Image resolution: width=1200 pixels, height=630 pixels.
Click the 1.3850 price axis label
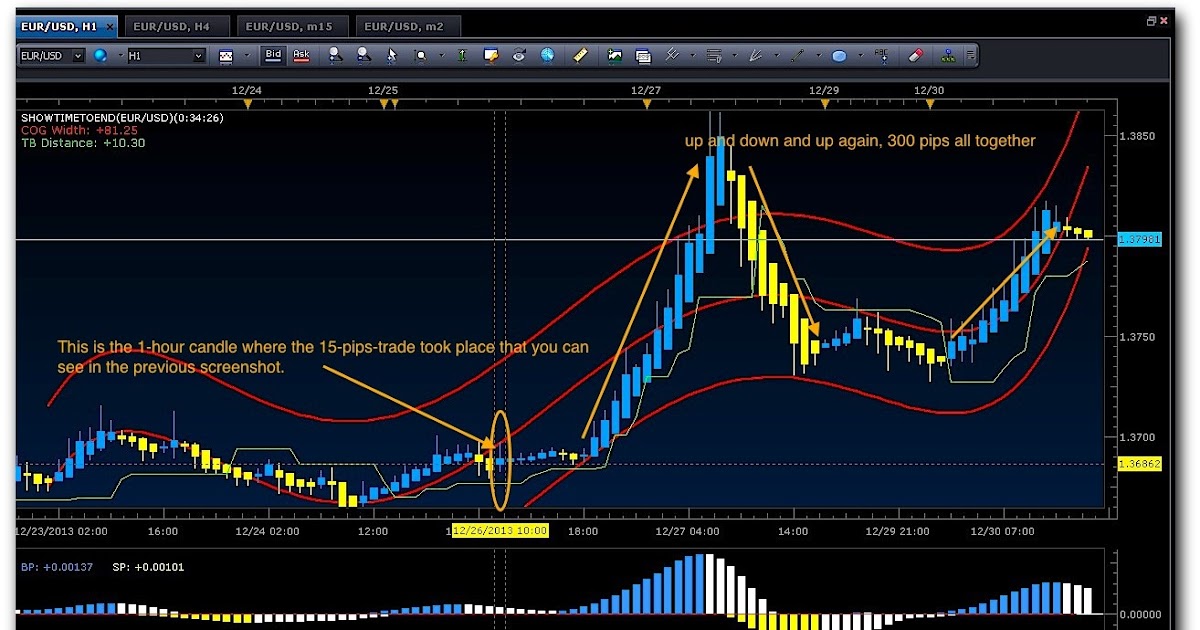pos(1138,136)
